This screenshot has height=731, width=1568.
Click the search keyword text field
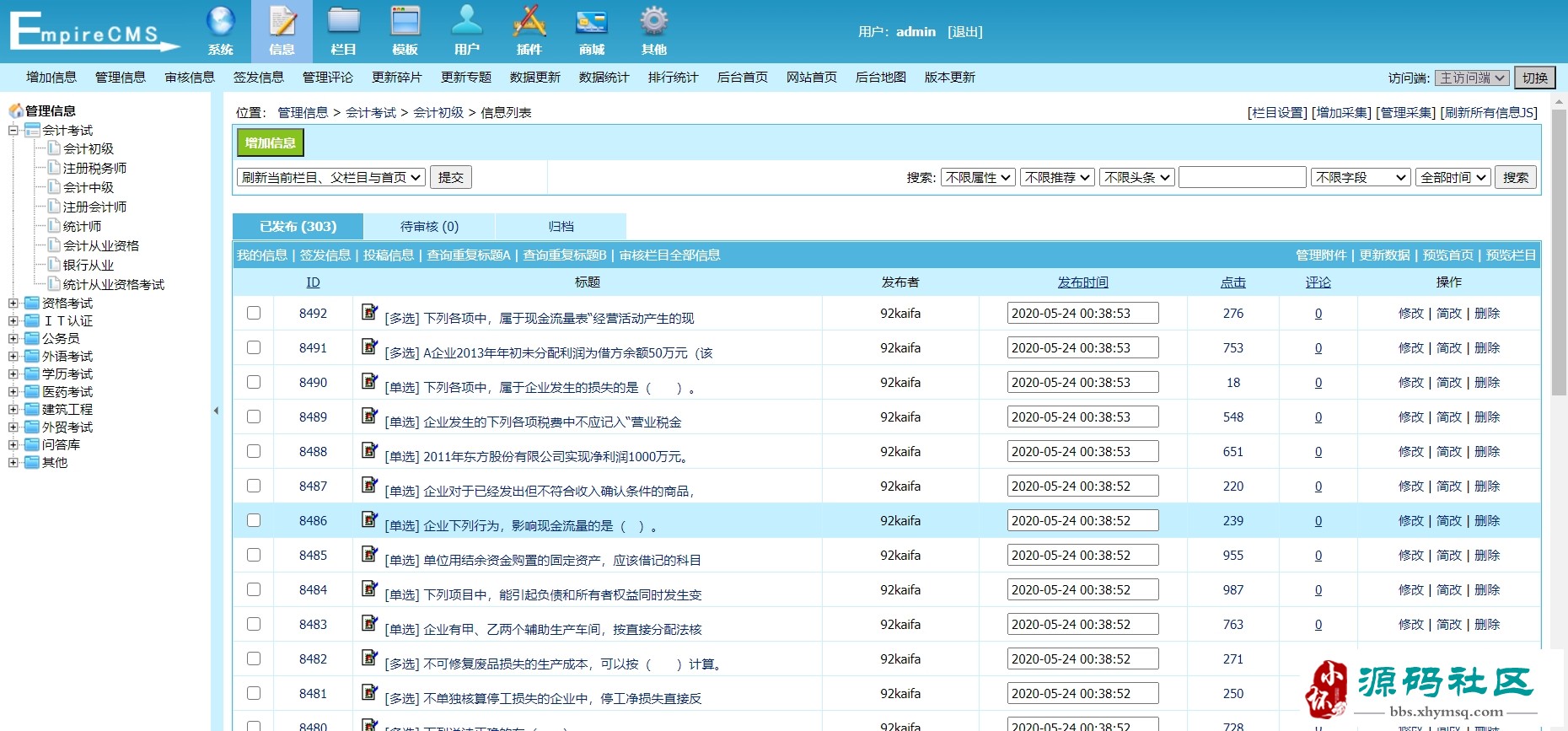click(1242, 177)
